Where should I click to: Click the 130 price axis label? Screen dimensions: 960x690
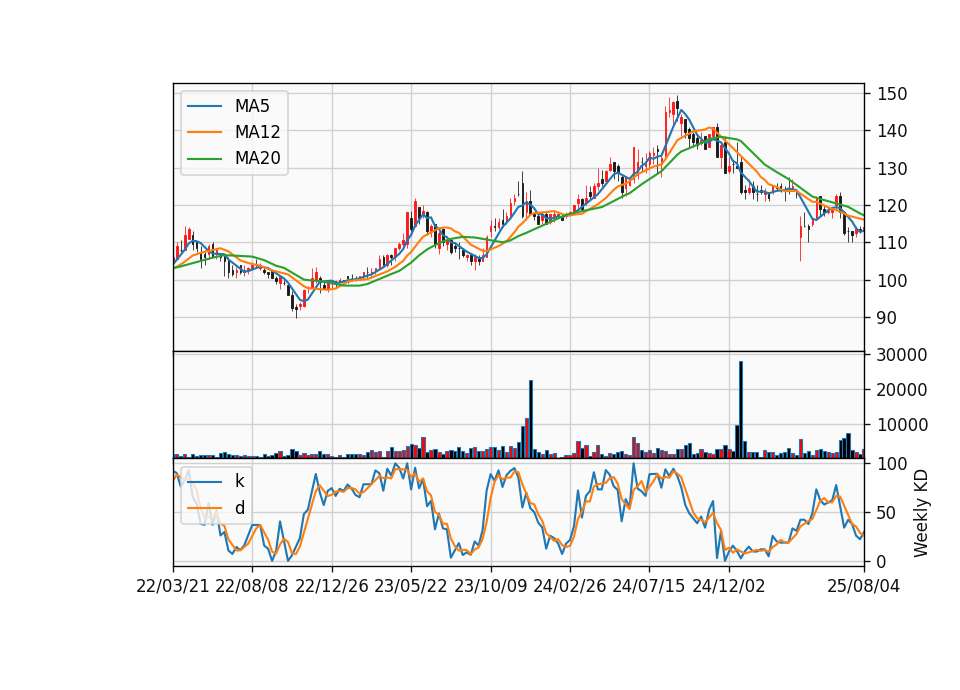click(892, 168)
